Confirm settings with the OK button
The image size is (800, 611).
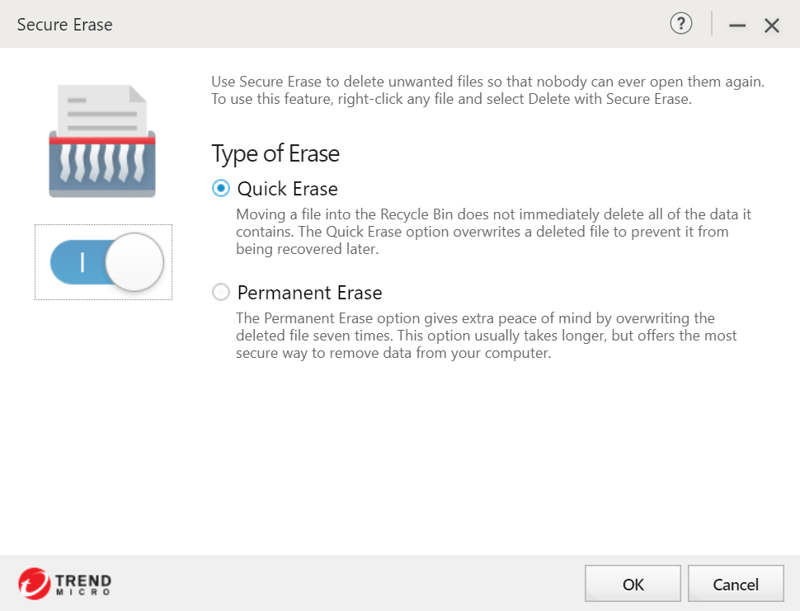[633, 583]
